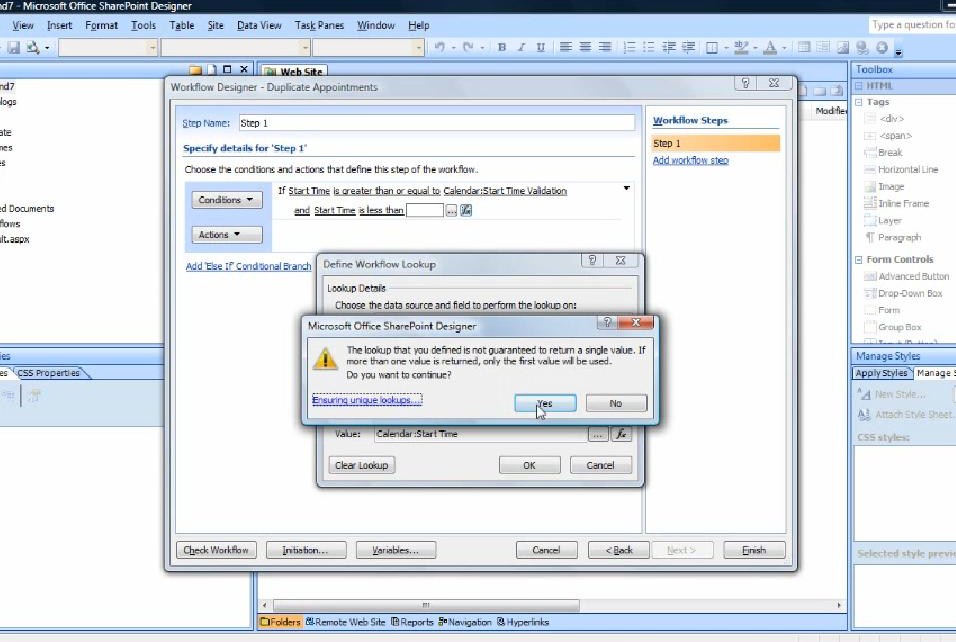
Task: Toggle Italic formatting in the toolbar
Action: click(521, 48)
